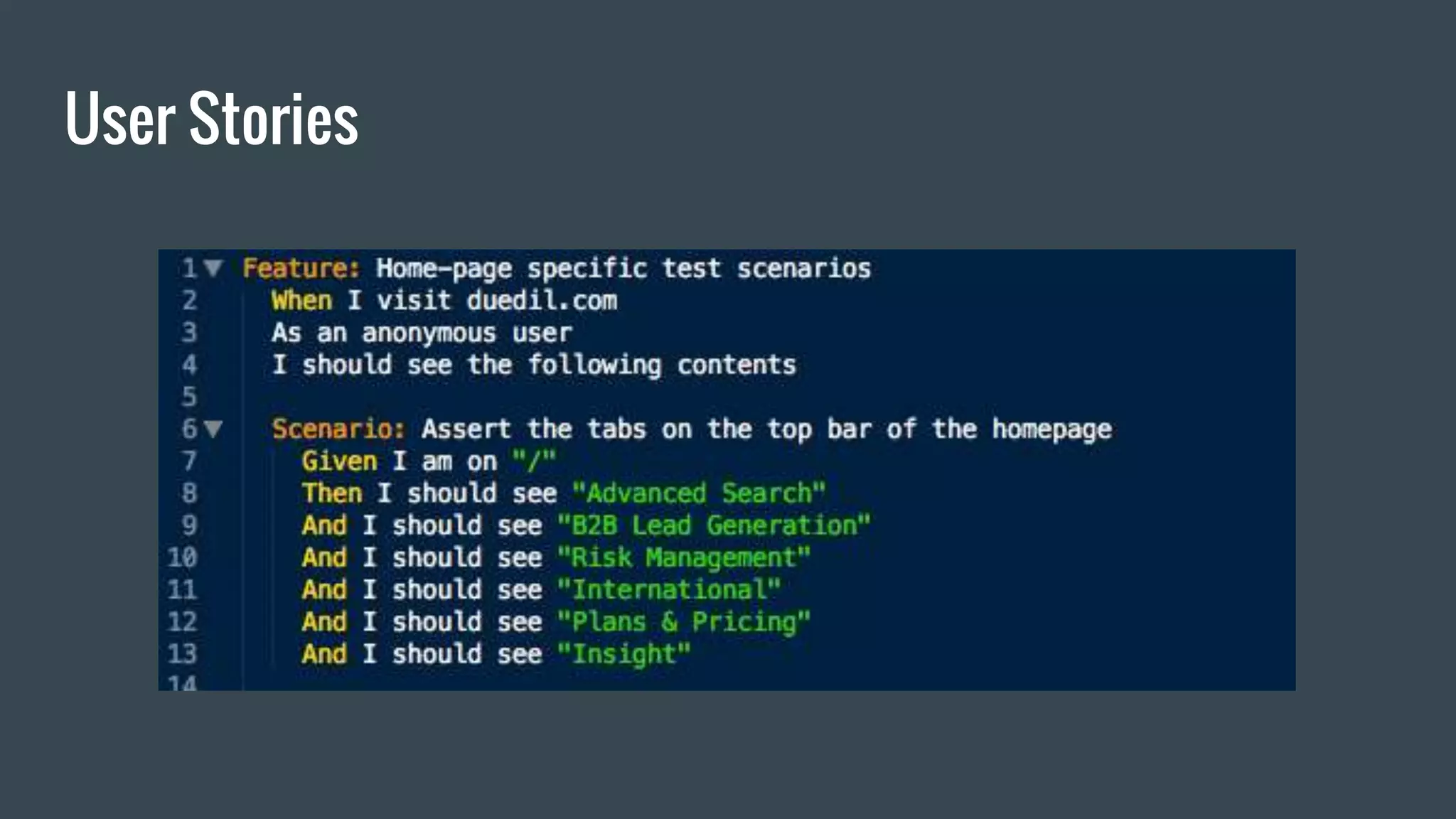Click the "User Stories" slide title
The image size is (1456, 819).
[211, 119]
